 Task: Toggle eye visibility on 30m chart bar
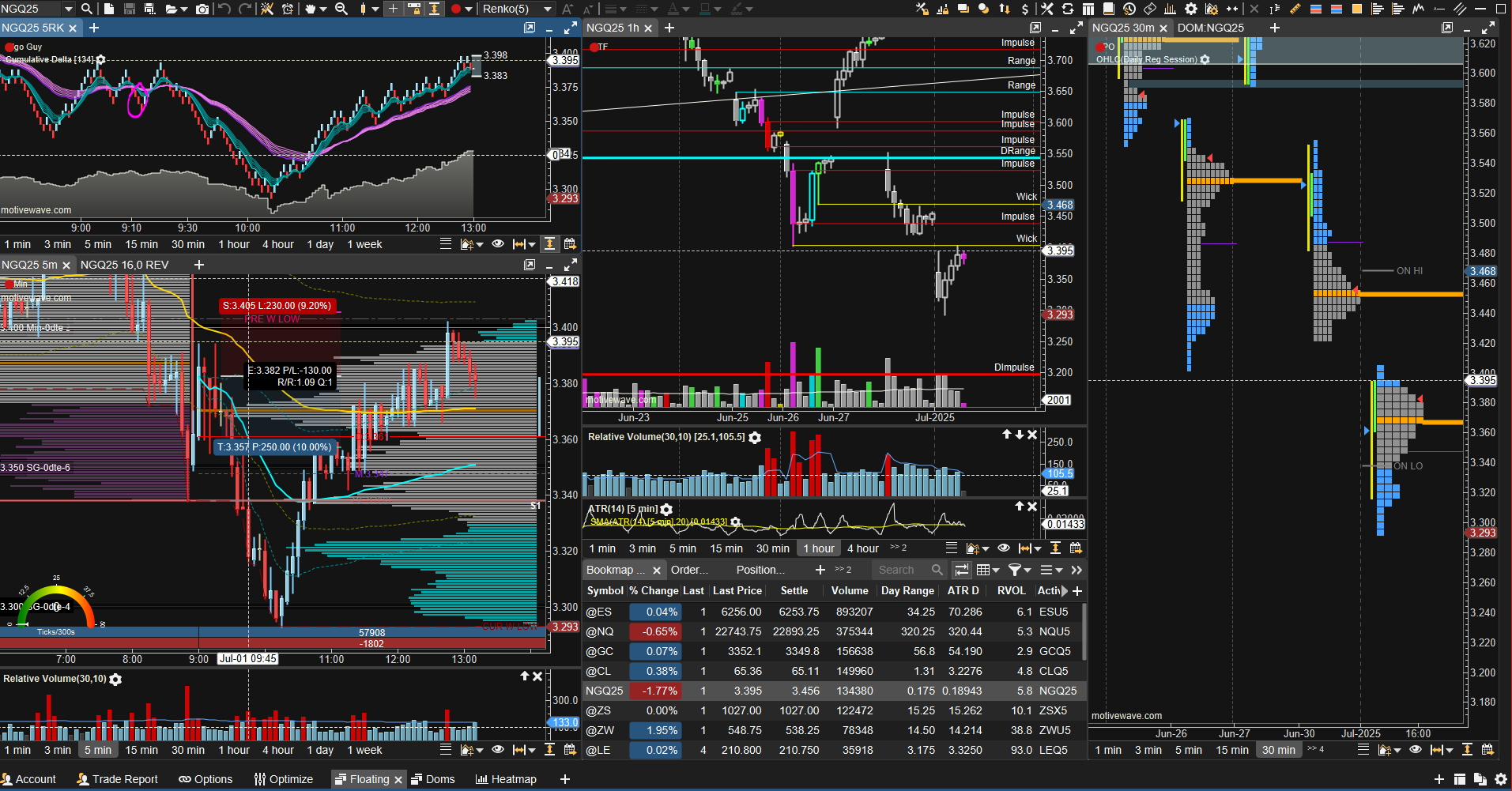pos(1416,750)
